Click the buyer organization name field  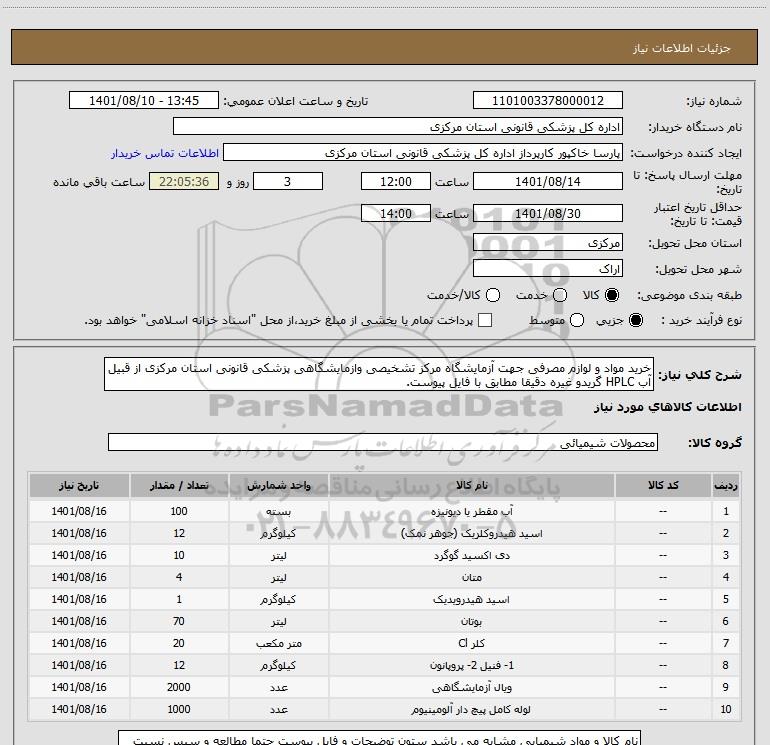click(x=398, y=127)
